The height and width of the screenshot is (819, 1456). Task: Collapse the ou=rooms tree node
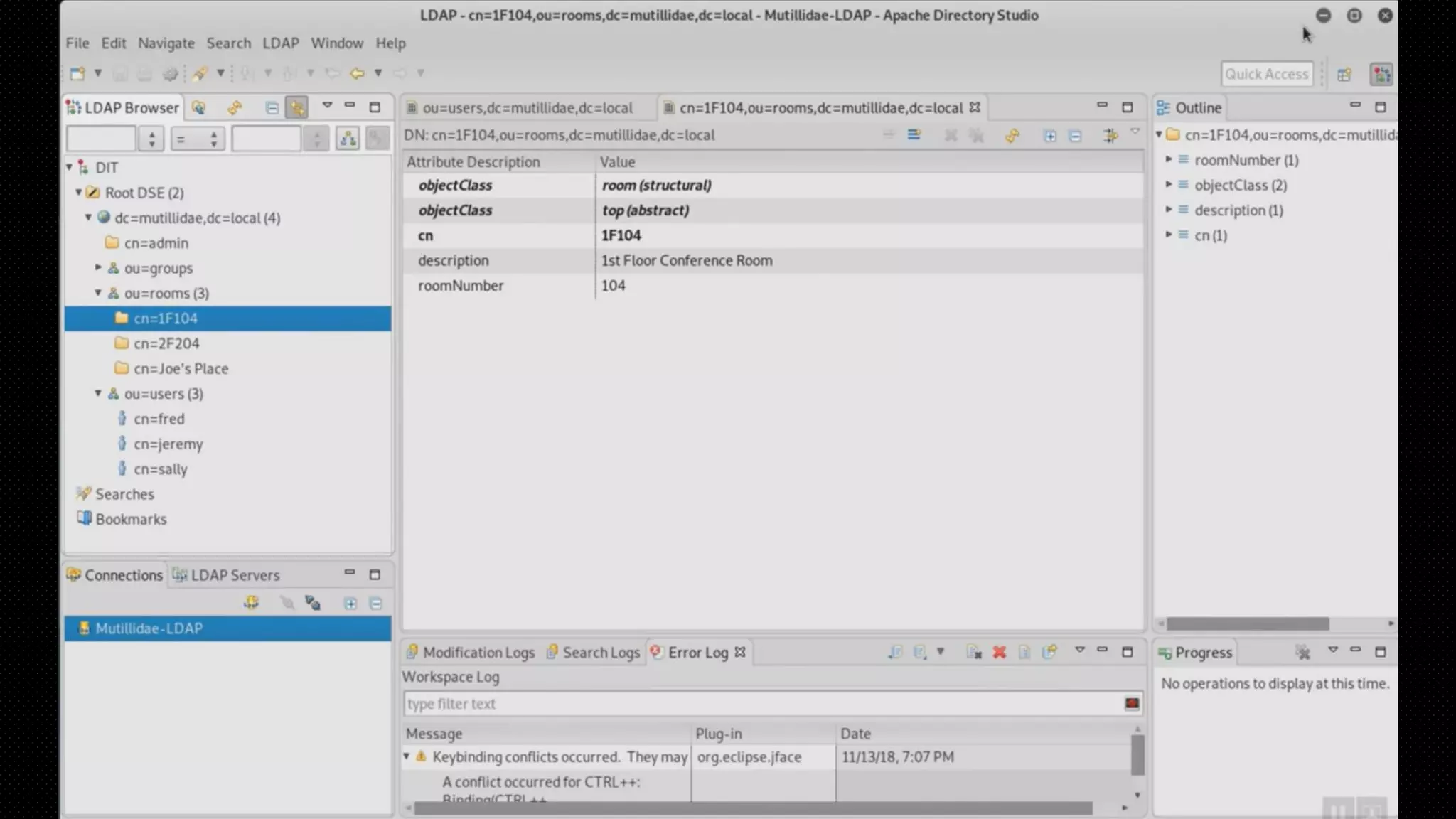click(x=98, y=293)
